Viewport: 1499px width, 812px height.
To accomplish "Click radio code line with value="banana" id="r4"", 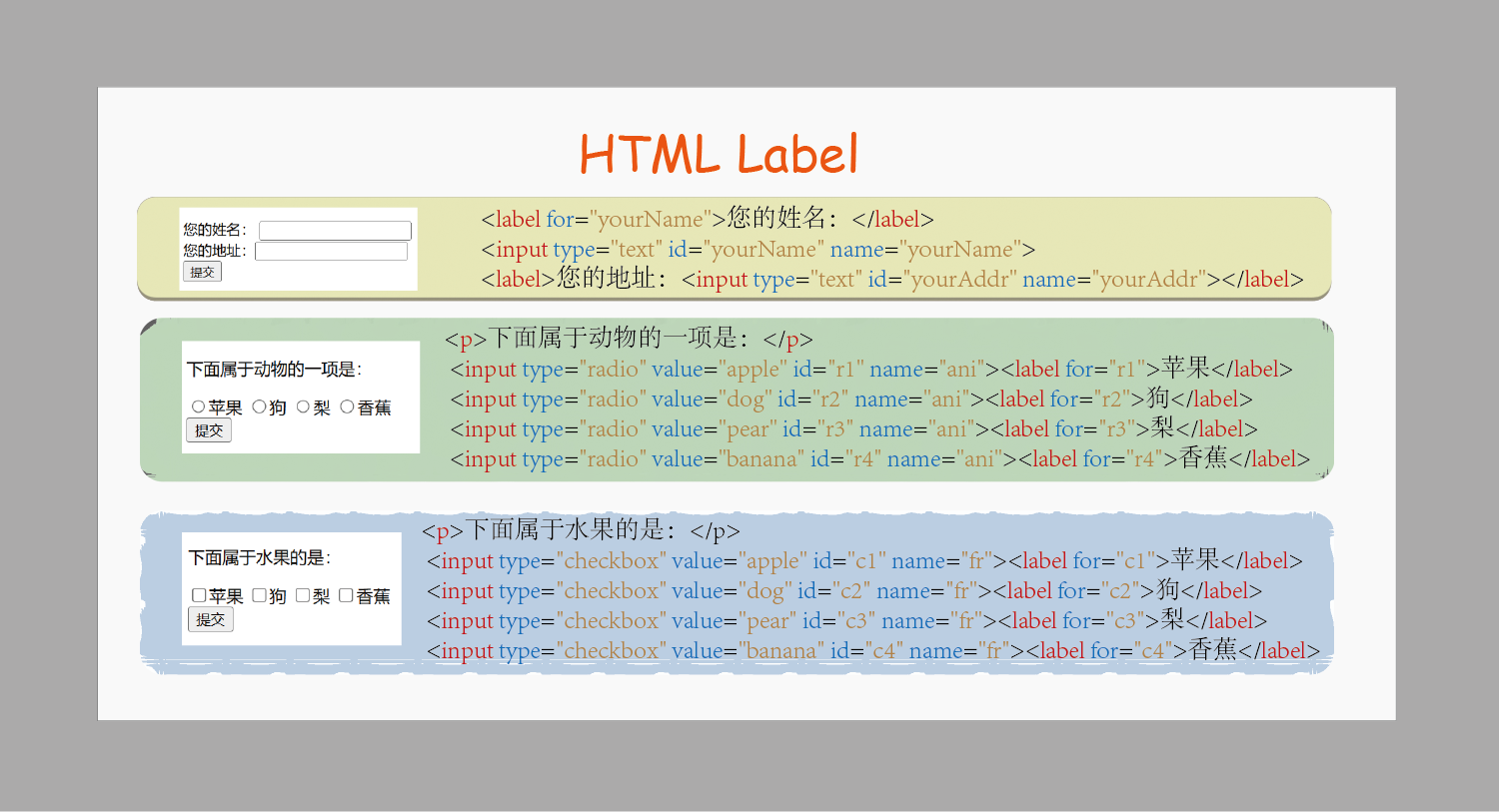I will tap(880, 458).
